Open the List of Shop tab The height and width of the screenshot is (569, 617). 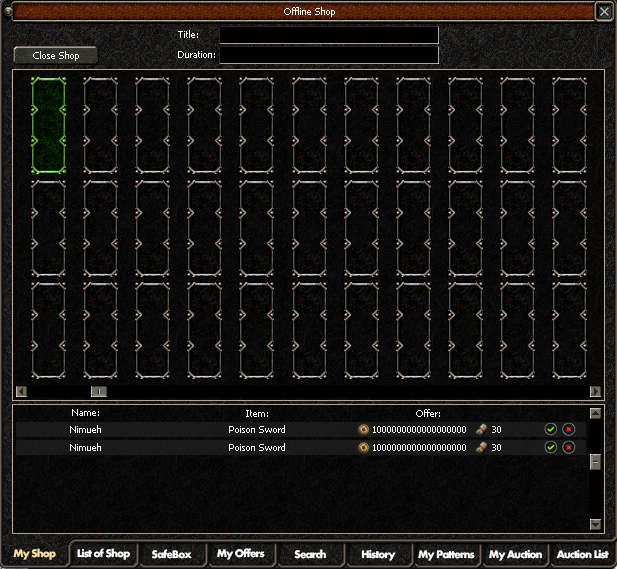[x=103, y=554]
